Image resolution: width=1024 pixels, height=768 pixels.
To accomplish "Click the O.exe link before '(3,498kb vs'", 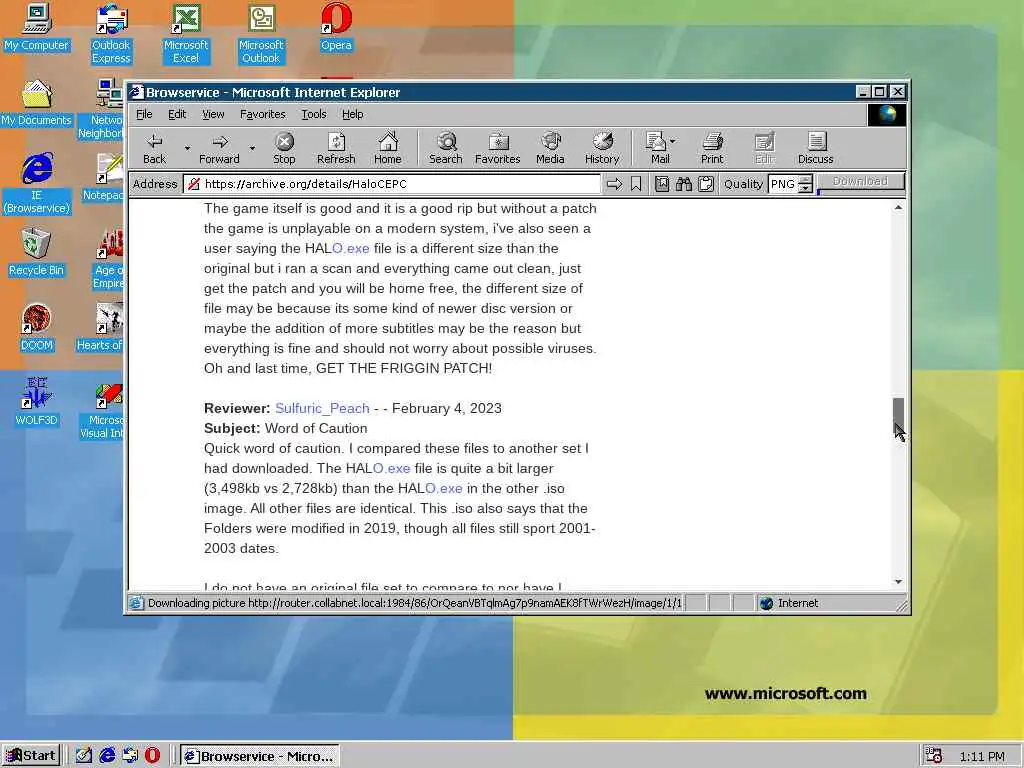I will point(391,468).
